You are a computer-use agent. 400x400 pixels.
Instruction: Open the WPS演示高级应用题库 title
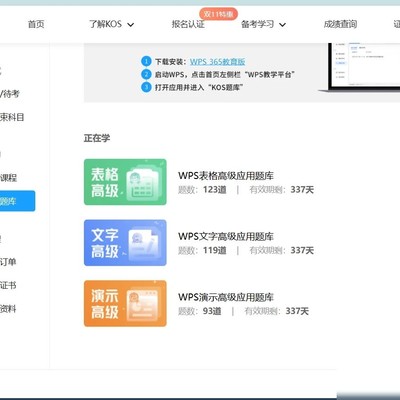pos(226,297)
